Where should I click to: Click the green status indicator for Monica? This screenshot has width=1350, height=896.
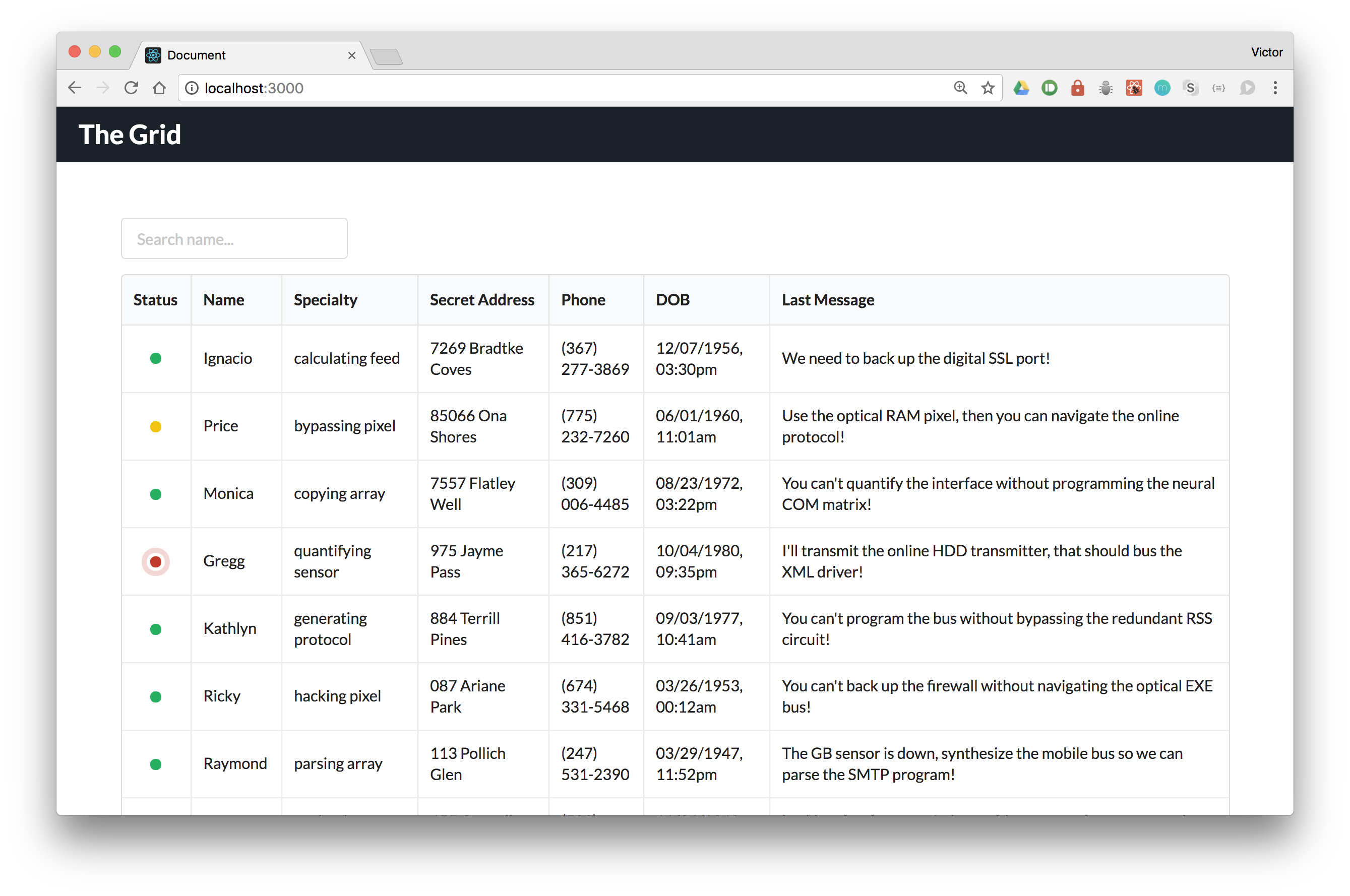click(155, 493)
